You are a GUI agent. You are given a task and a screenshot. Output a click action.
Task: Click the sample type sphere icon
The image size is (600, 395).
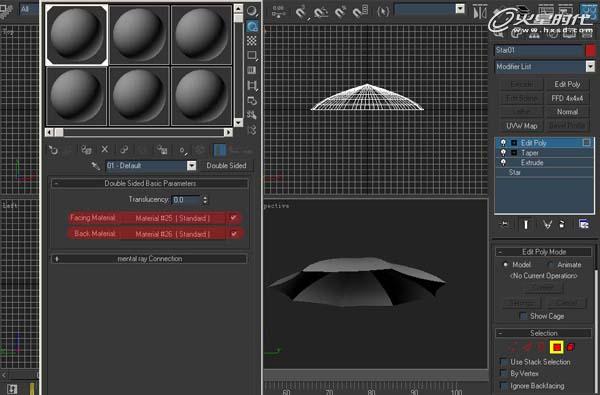pyautogui.click(x=251, y=11)
